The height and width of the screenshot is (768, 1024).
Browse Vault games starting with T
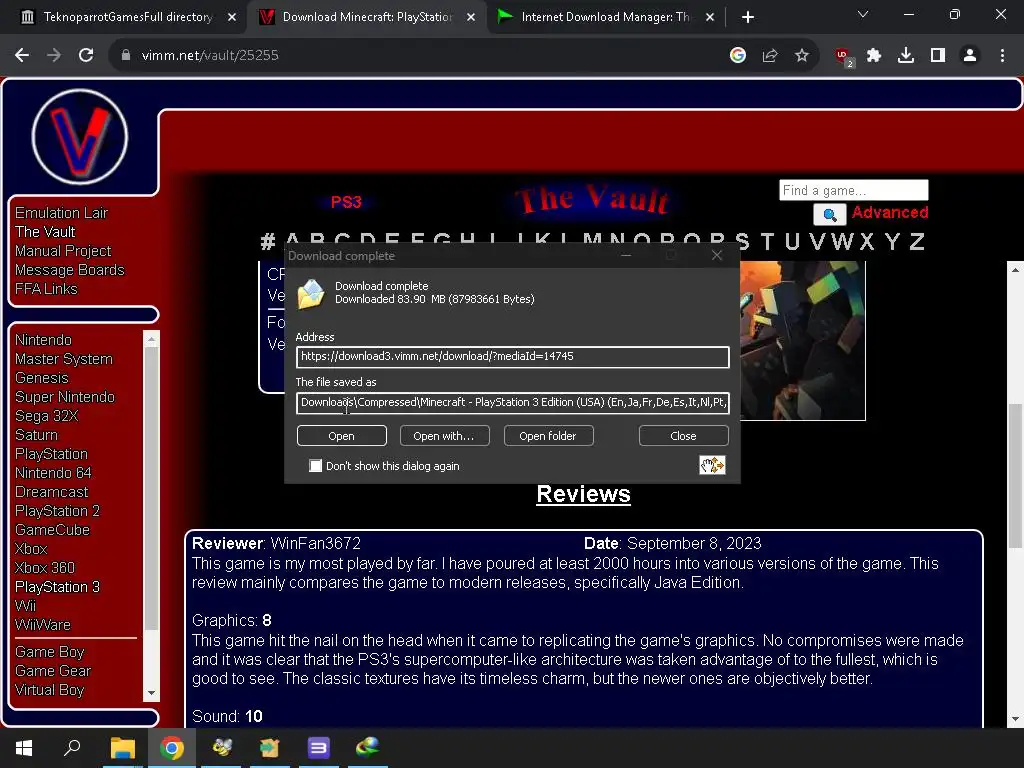tap(767, 241)
